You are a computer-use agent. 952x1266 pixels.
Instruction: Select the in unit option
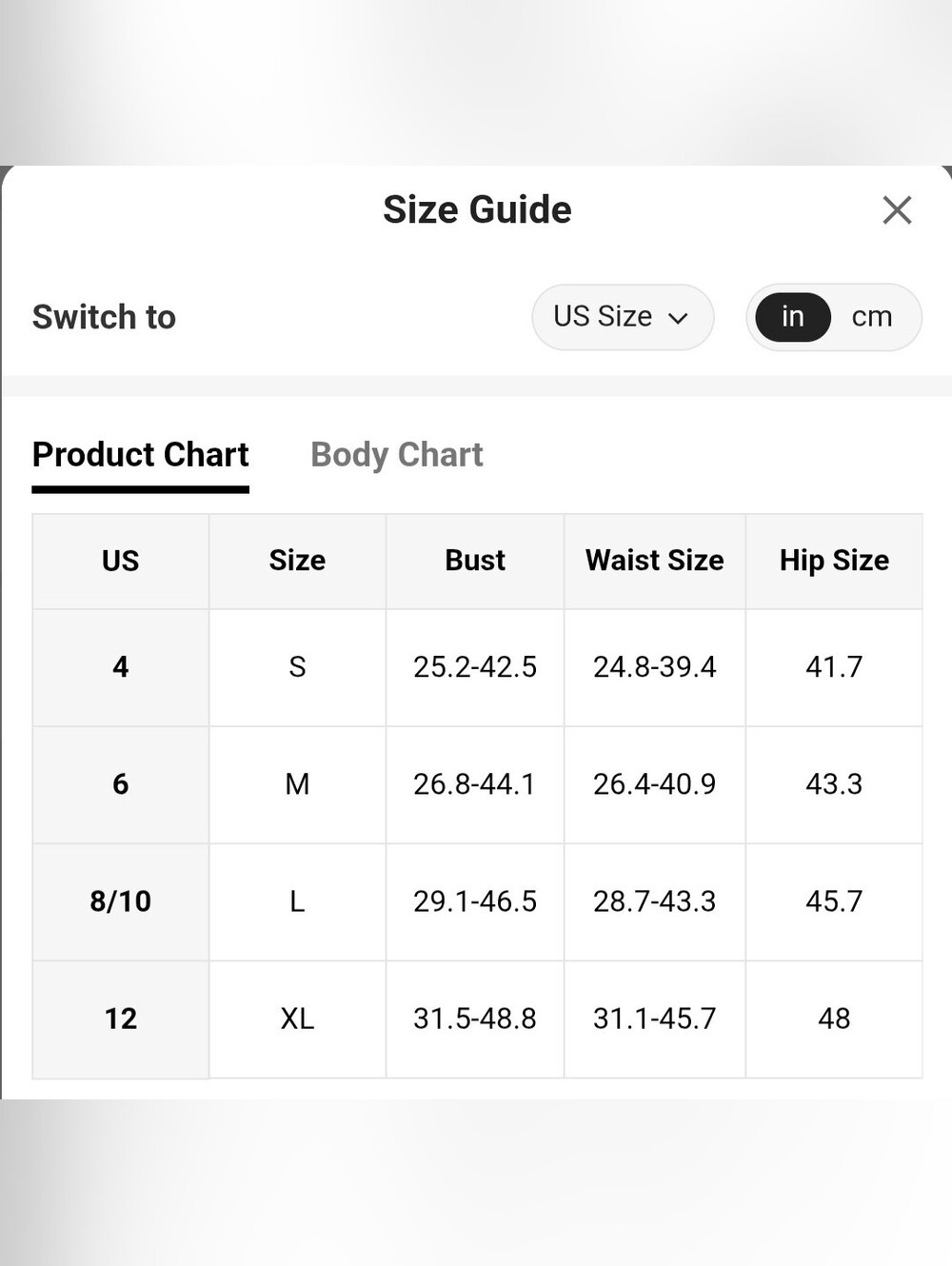point(793,317)
